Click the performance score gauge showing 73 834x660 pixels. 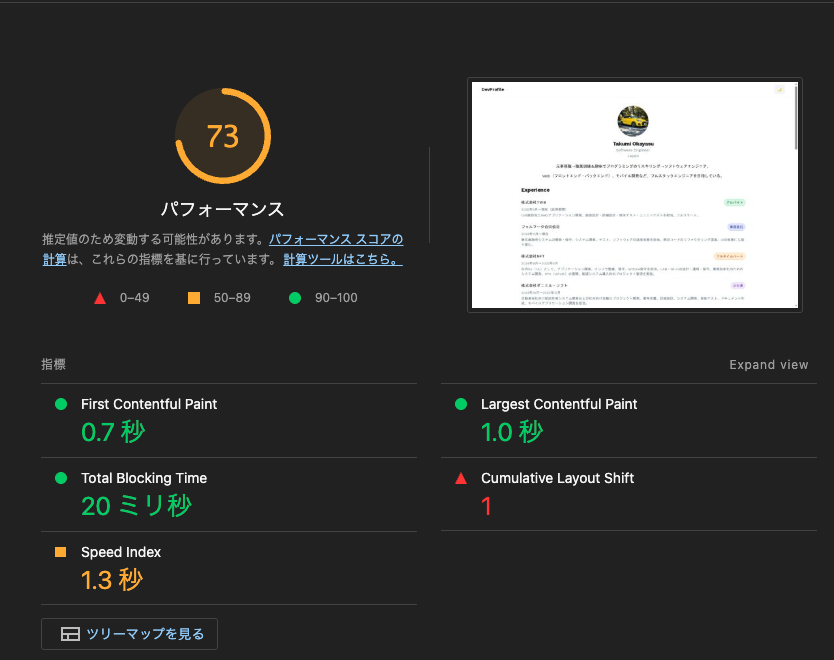pyautogui.click(x=222, y=136)
